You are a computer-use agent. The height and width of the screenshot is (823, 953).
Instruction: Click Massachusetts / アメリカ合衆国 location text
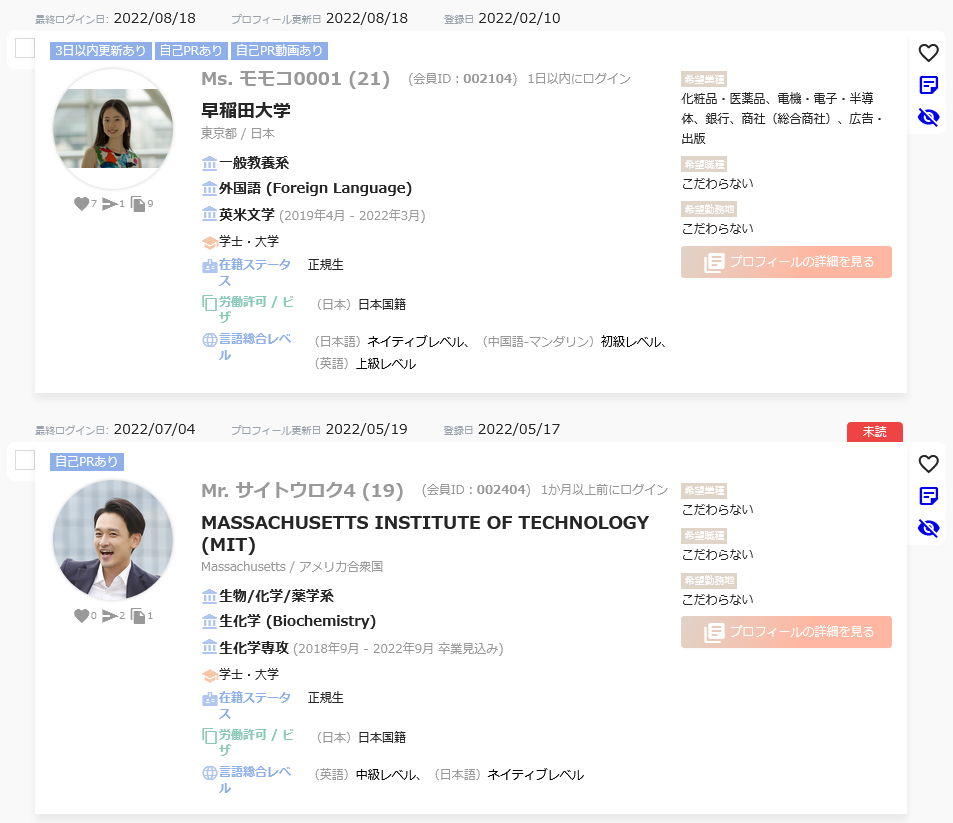[x=292, y=566]
